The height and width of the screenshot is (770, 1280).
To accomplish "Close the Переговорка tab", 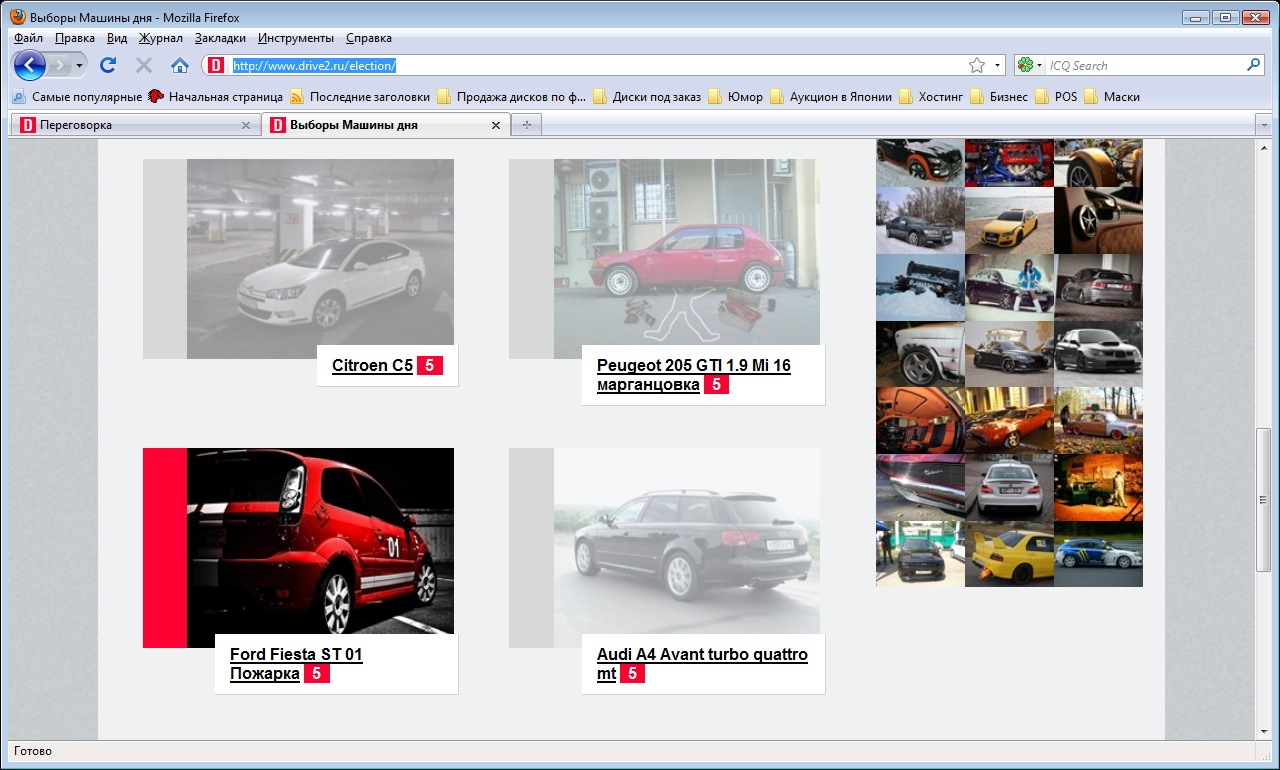I will coord(246,125).
